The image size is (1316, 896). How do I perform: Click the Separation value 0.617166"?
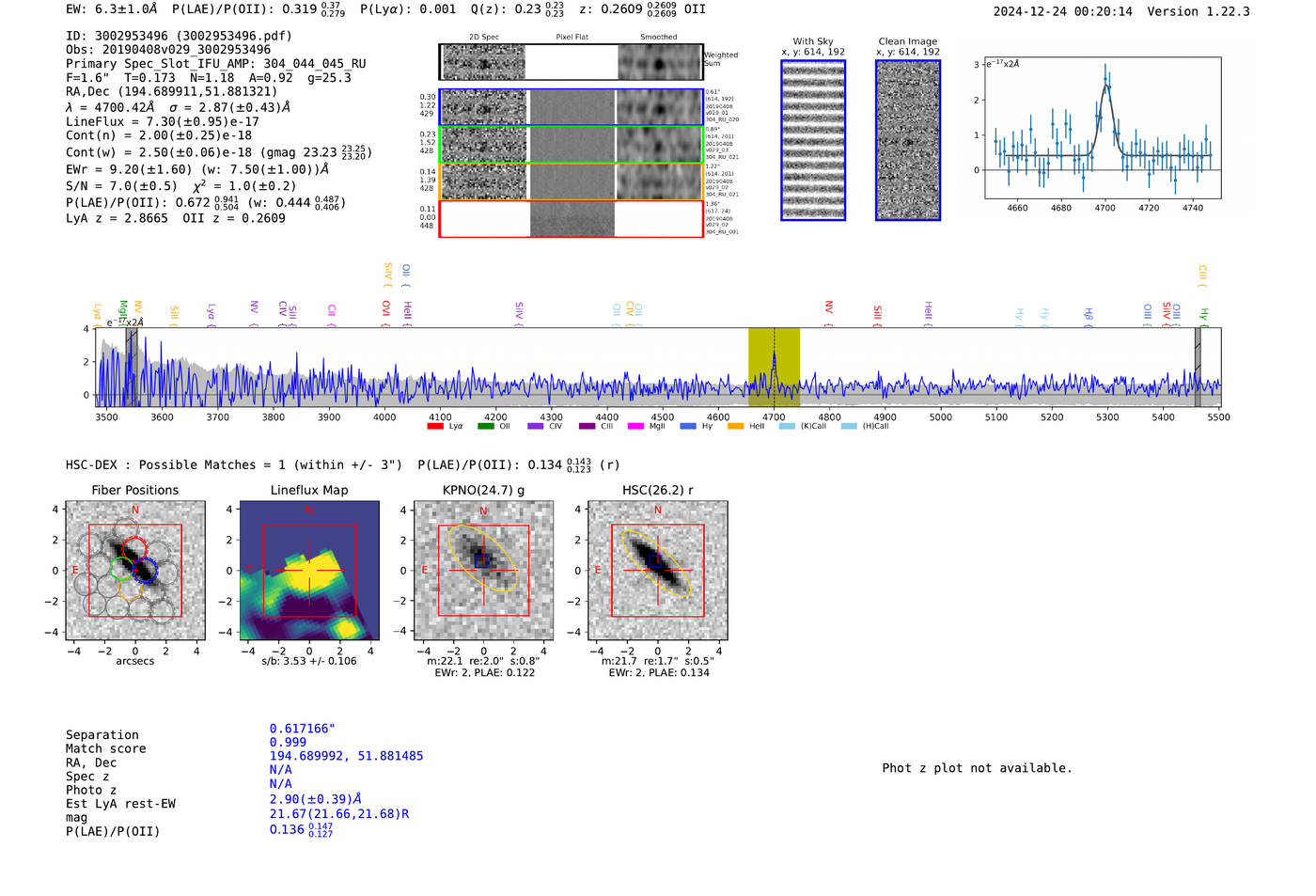pos(303,729)
